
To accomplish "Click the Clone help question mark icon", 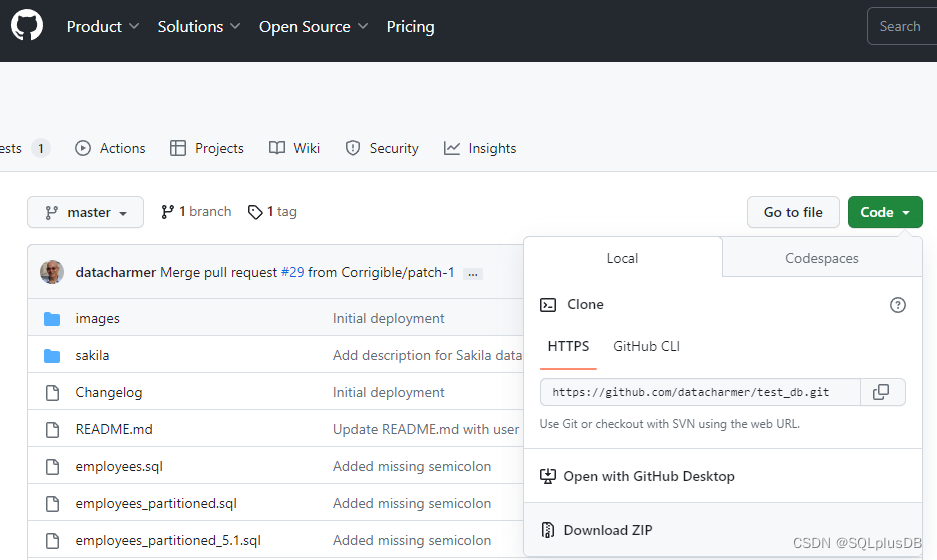I will (898, 305).
